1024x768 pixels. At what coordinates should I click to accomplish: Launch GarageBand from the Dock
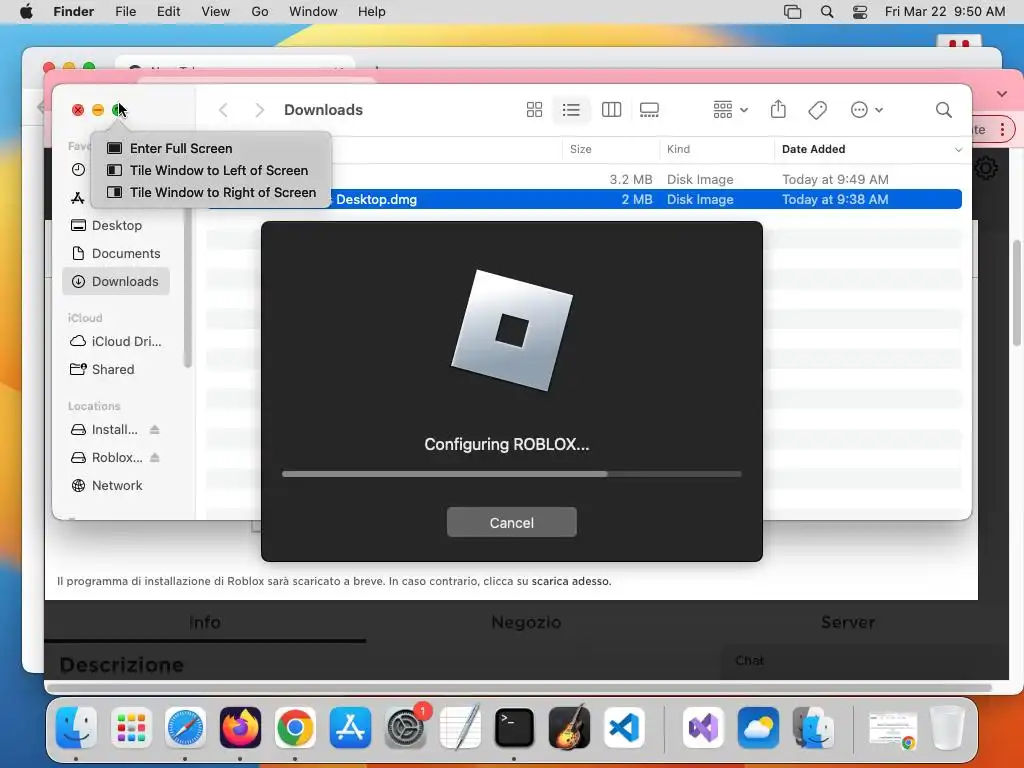coord(569,728)
